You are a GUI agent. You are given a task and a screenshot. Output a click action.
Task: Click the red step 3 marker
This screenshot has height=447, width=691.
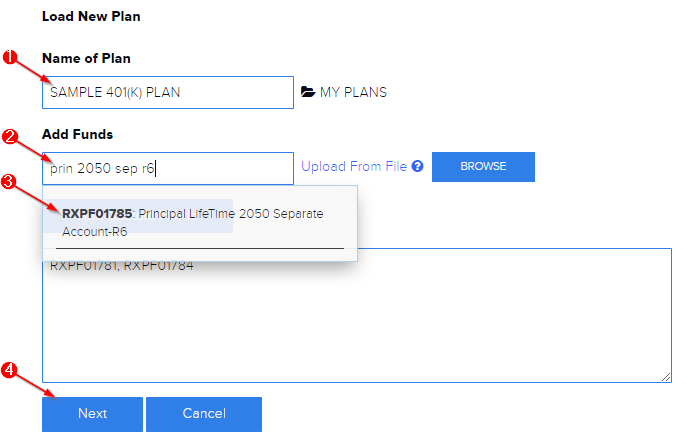11,181
